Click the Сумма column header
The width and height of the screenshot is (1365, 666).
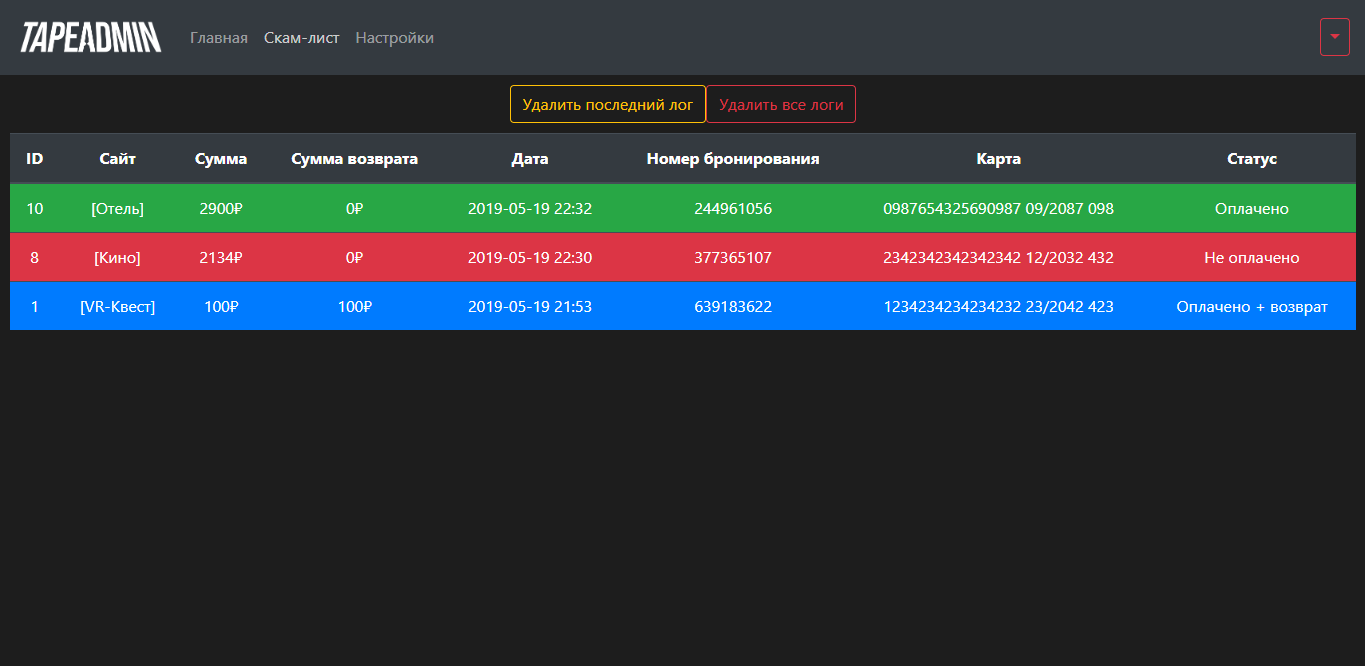[221, 159]
